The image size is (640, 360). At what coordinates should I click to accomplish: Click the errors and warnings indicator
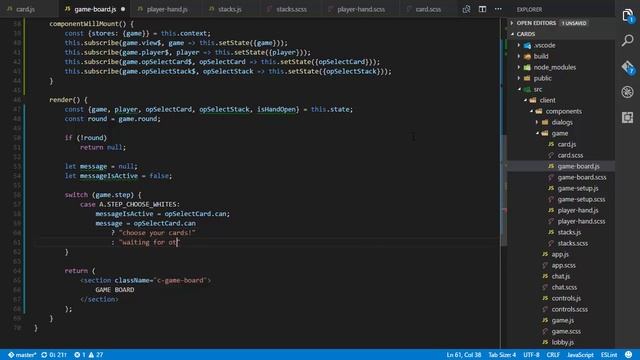point(89,355)
